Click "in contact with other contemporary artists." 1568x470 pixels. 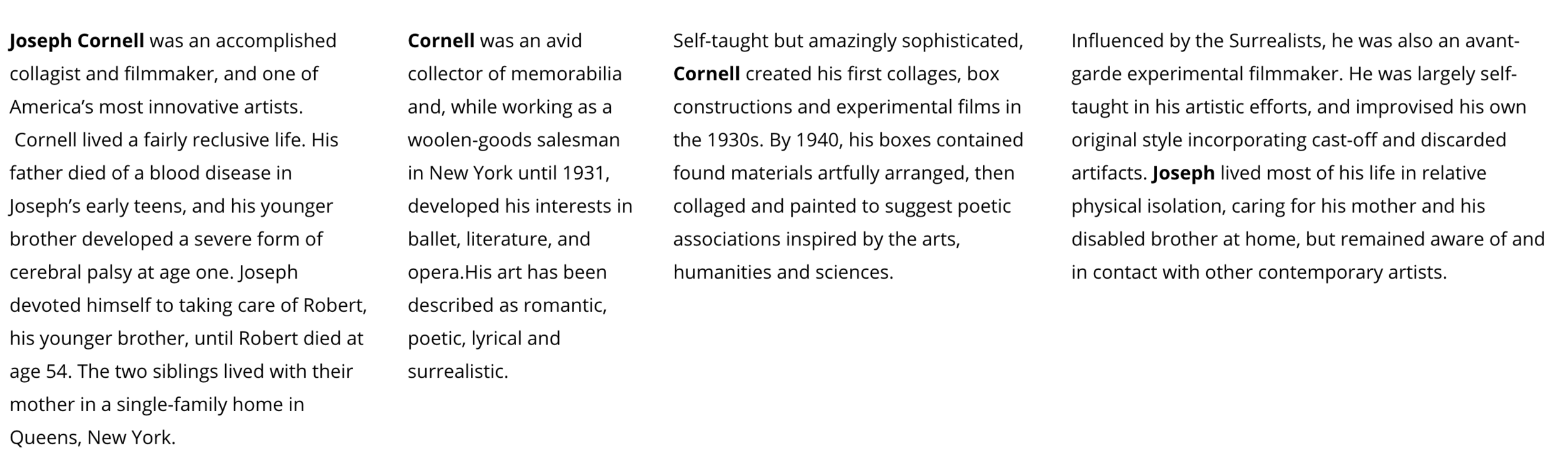click(x=1259, y=272)
